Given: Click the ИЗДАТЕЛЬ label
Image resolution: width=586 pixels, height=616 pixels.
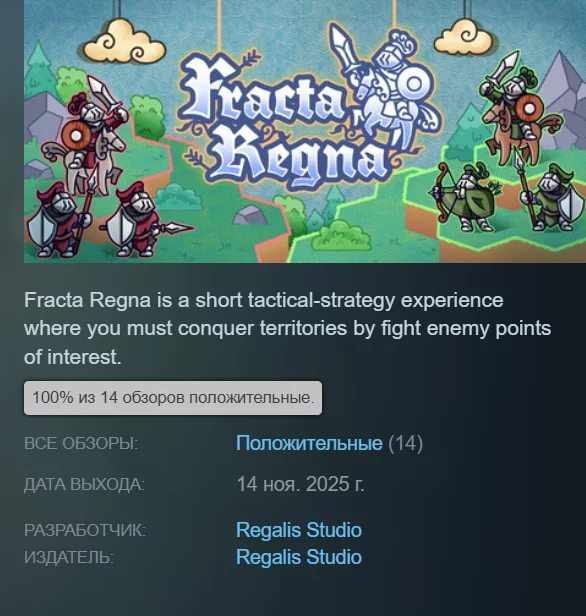Looking at the screenshot, I should tap(69, 557).
